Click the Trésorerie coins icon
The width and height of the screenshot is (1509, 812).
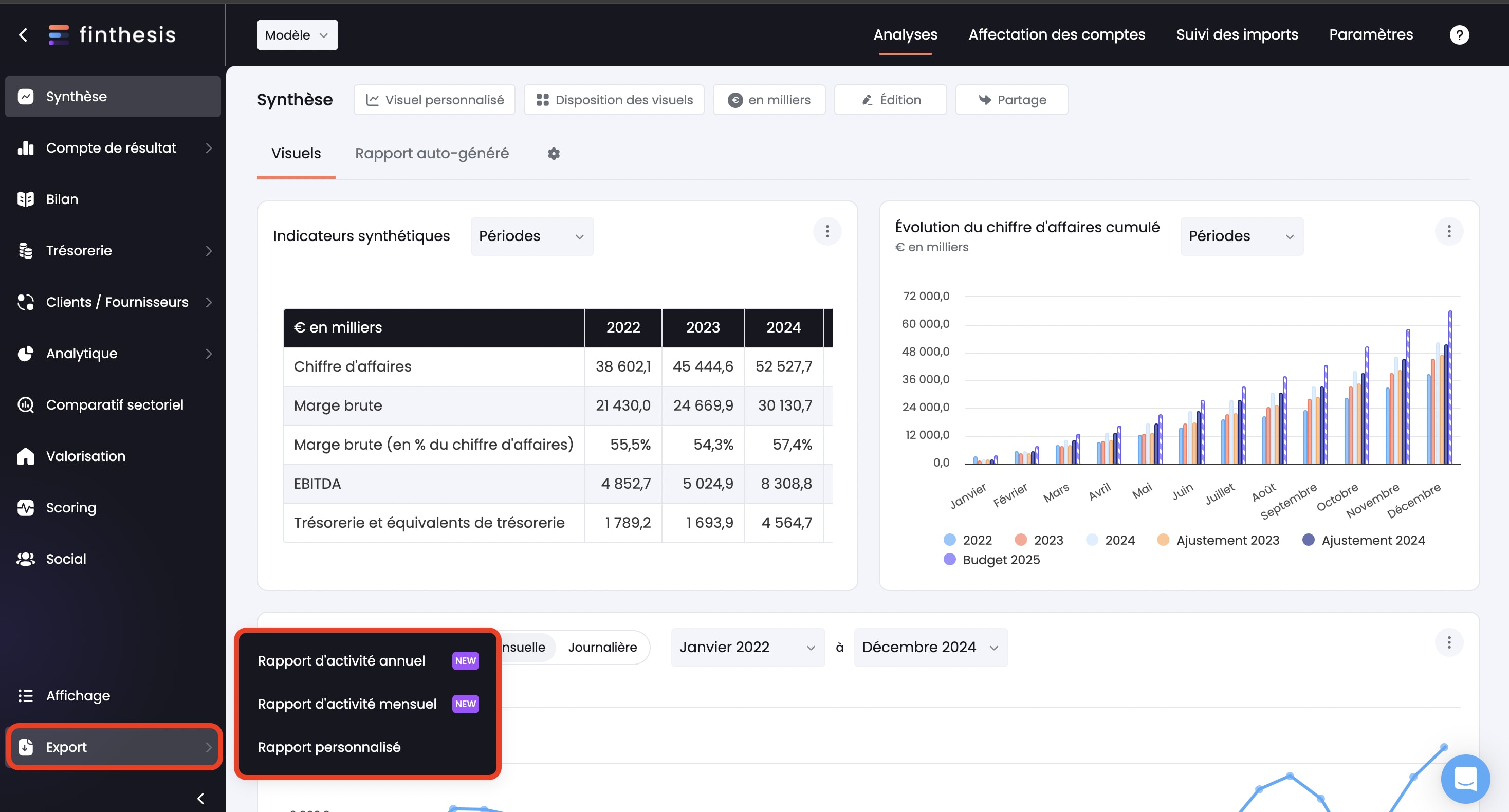point(26,251)
